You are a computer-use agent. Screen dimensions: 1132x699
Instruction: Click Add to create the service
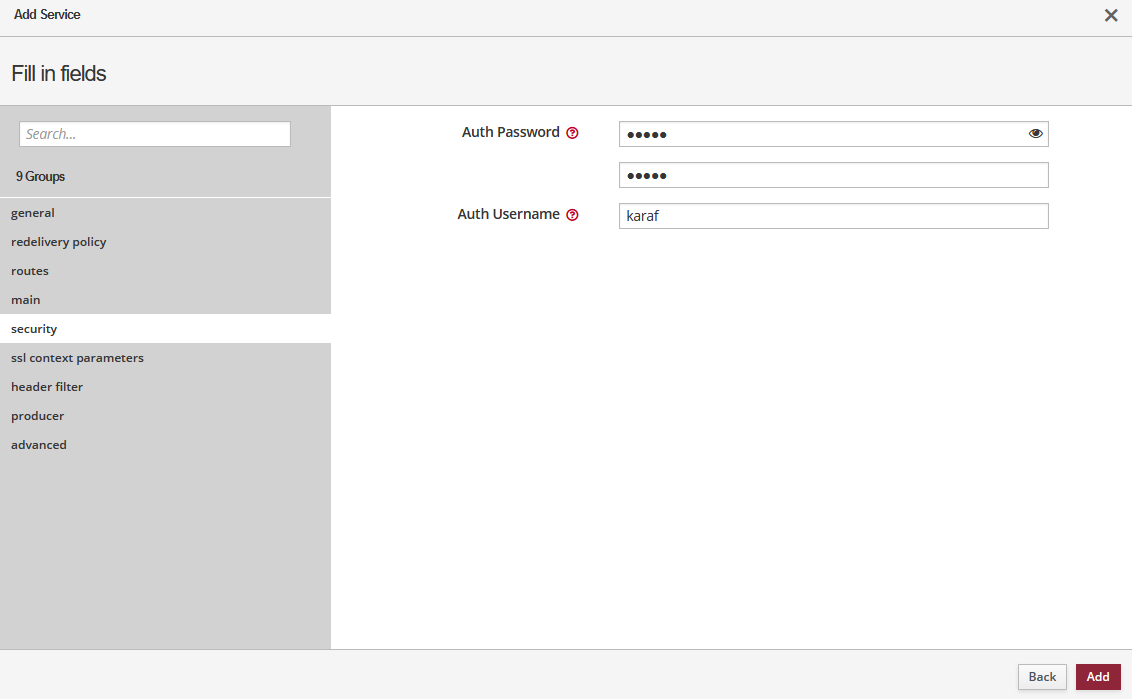tap(1097, 677)
